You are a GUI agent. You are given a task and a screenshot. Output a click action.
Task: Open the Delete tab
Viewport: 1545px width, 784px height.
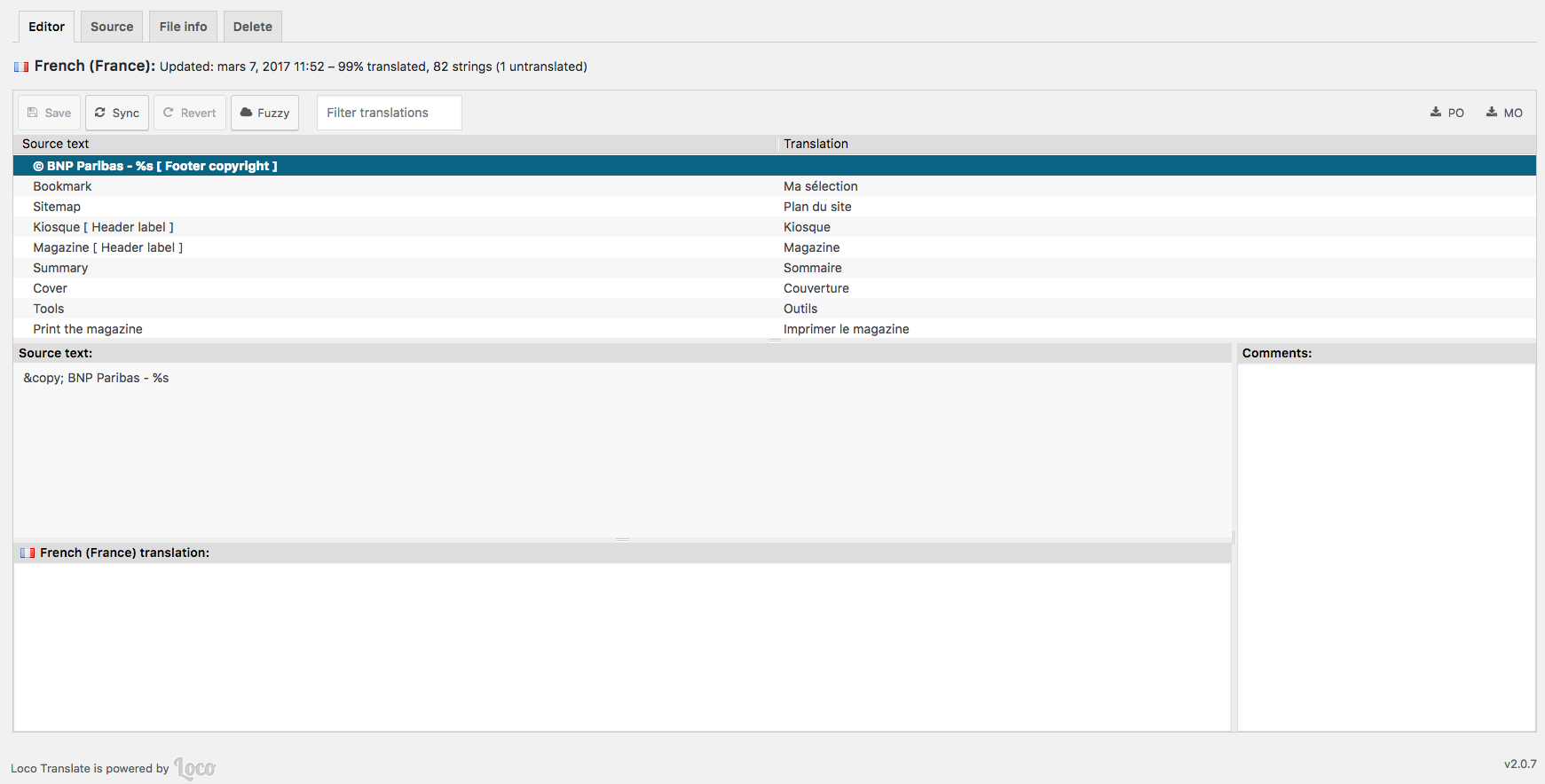coord(253,27)
